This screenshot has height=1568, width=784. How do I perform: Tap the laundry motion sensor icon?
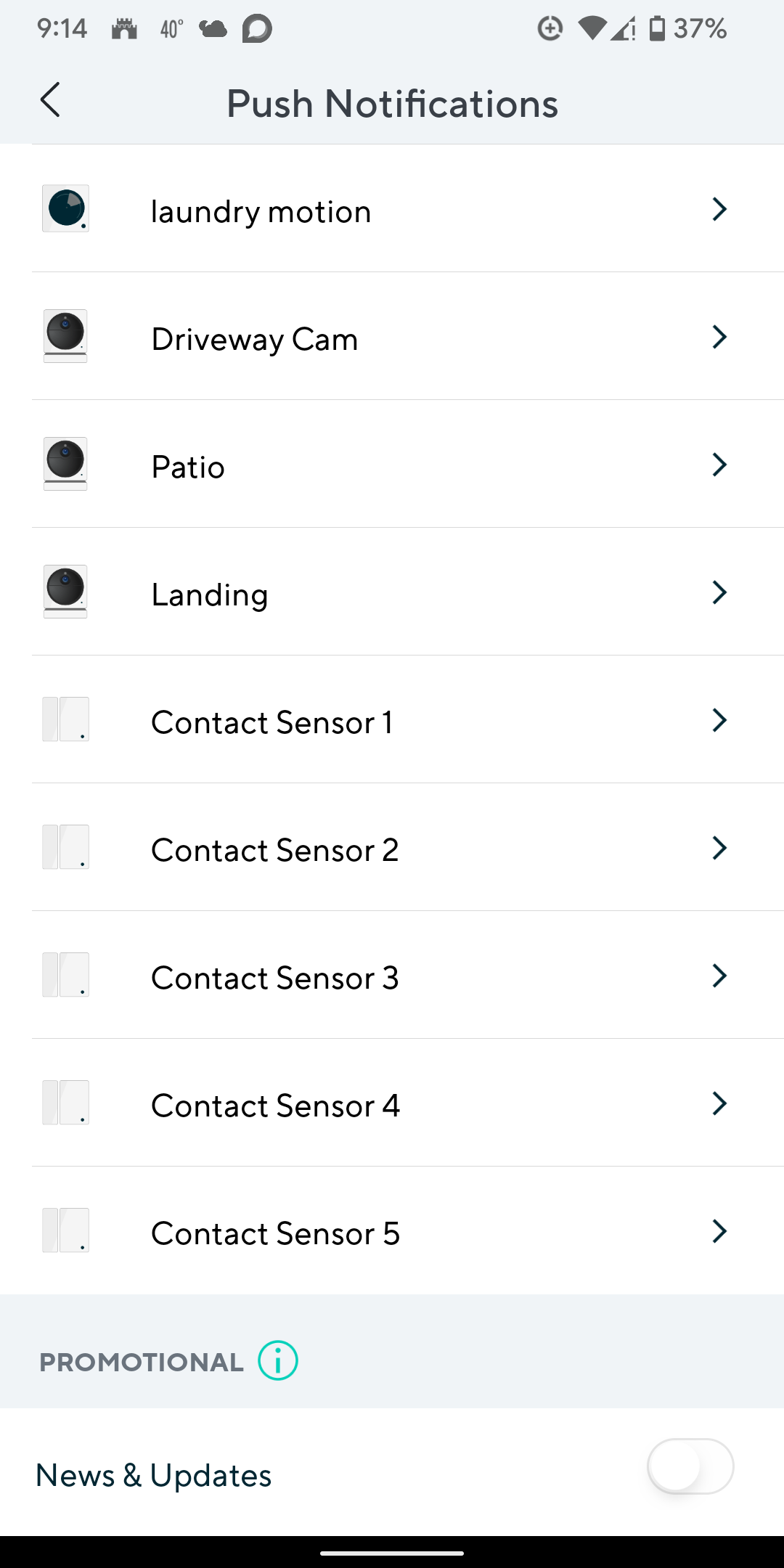click(x=65, y=209)
